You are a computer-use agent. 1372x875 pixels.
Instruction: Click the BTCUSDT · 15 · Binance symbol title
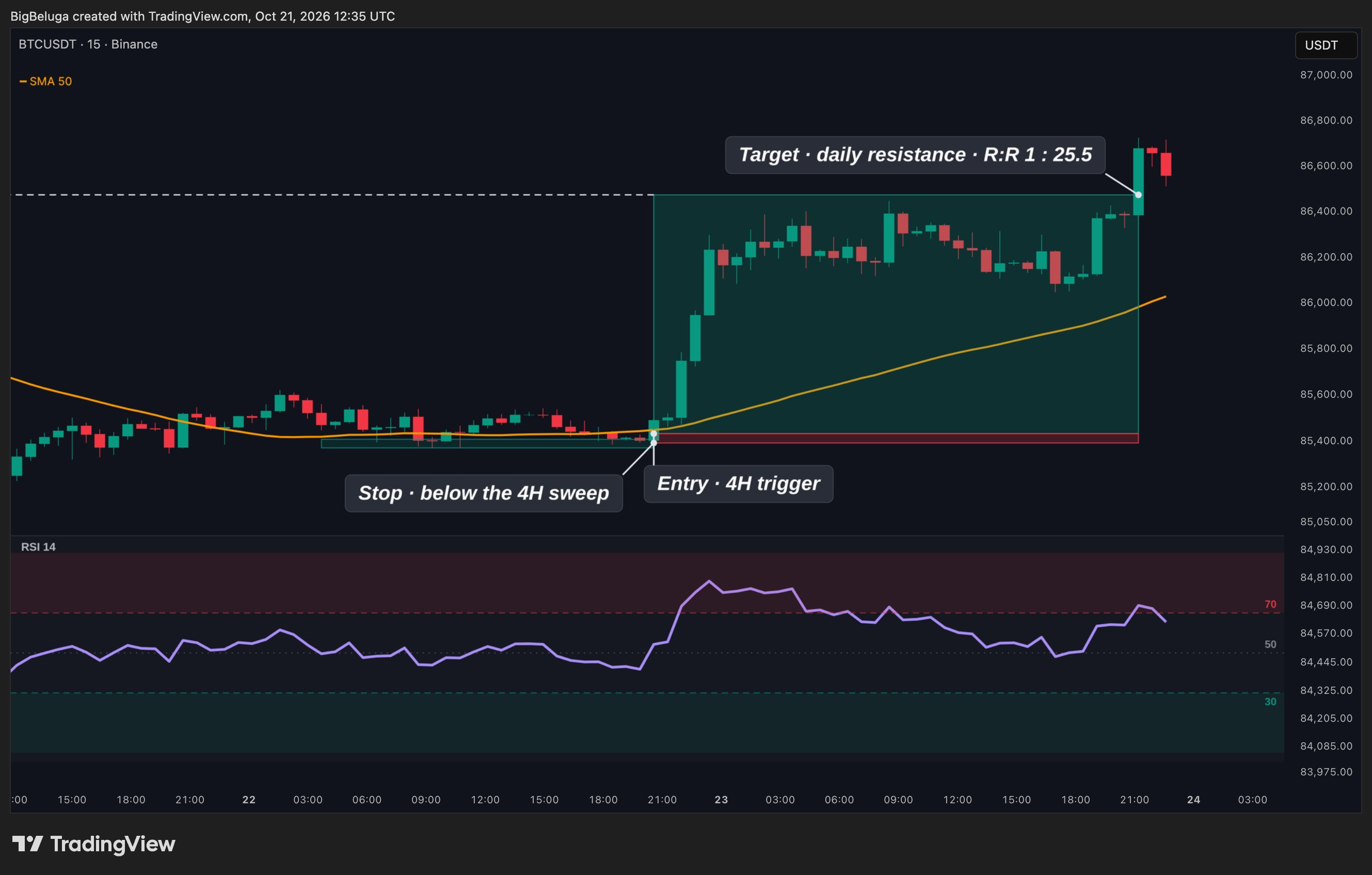[88, 44]
